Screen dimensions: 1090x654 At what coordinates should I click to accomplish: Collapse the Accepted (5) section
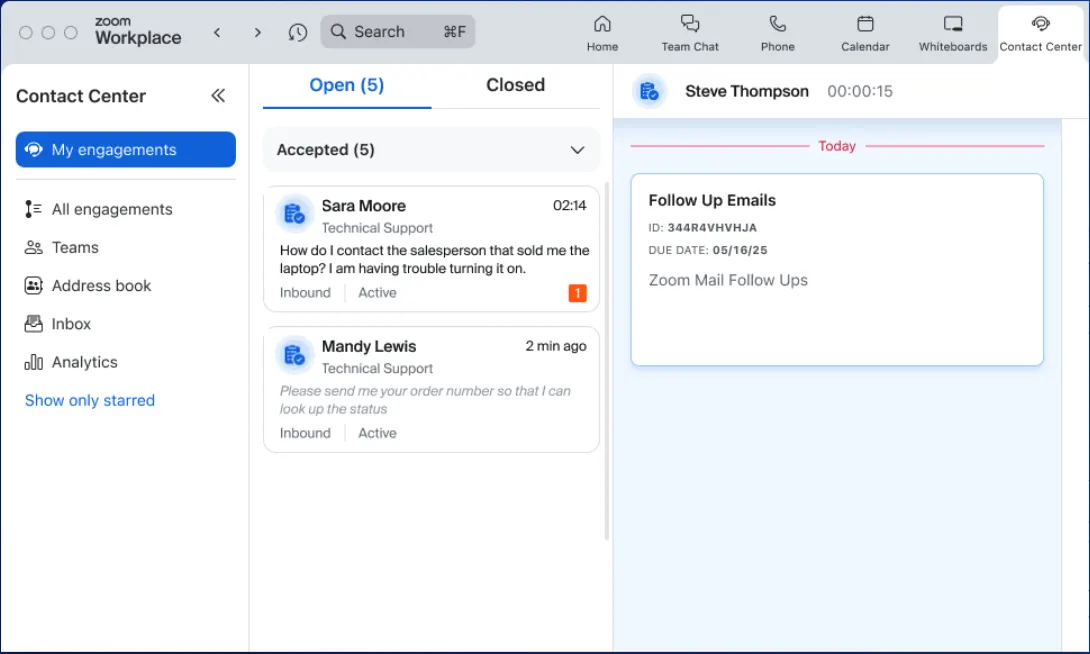click(x=577, y=150)
